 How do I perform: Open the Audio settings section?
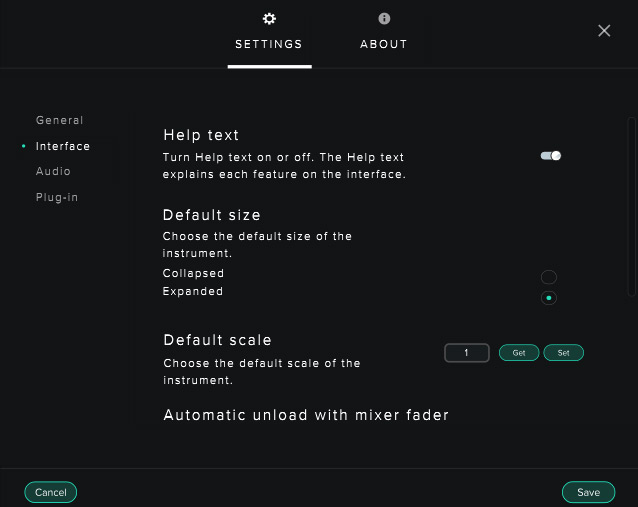tap(53, 171)
